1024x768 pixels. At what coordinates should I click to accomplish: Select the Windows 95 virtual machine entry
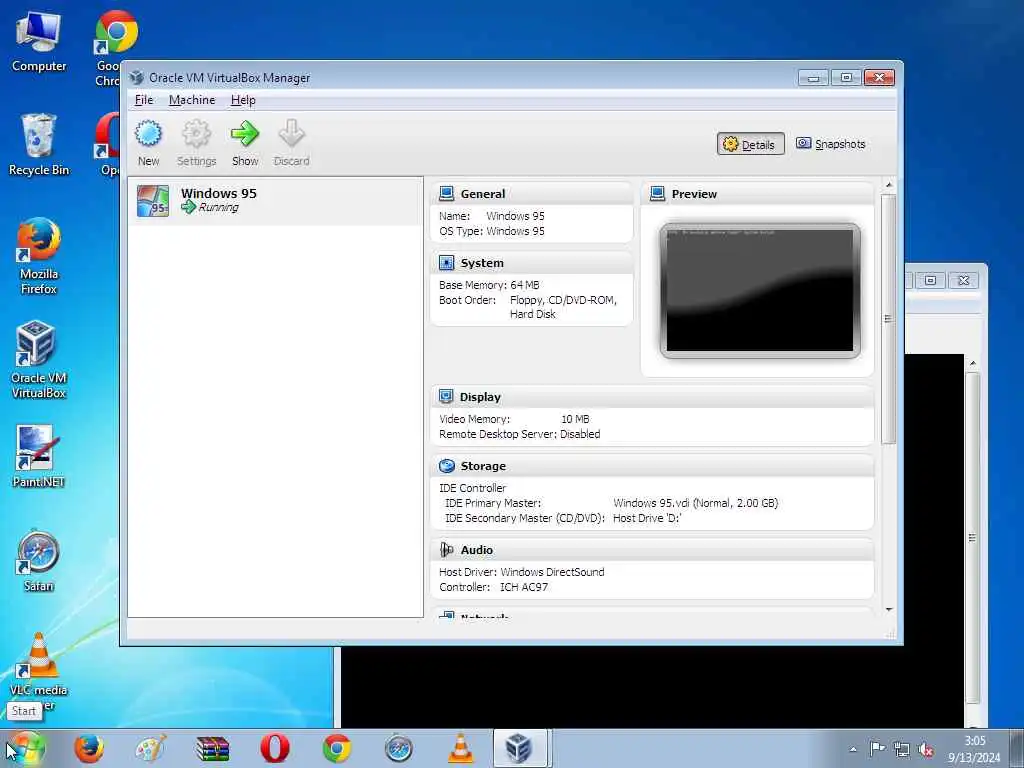point(275,200)
